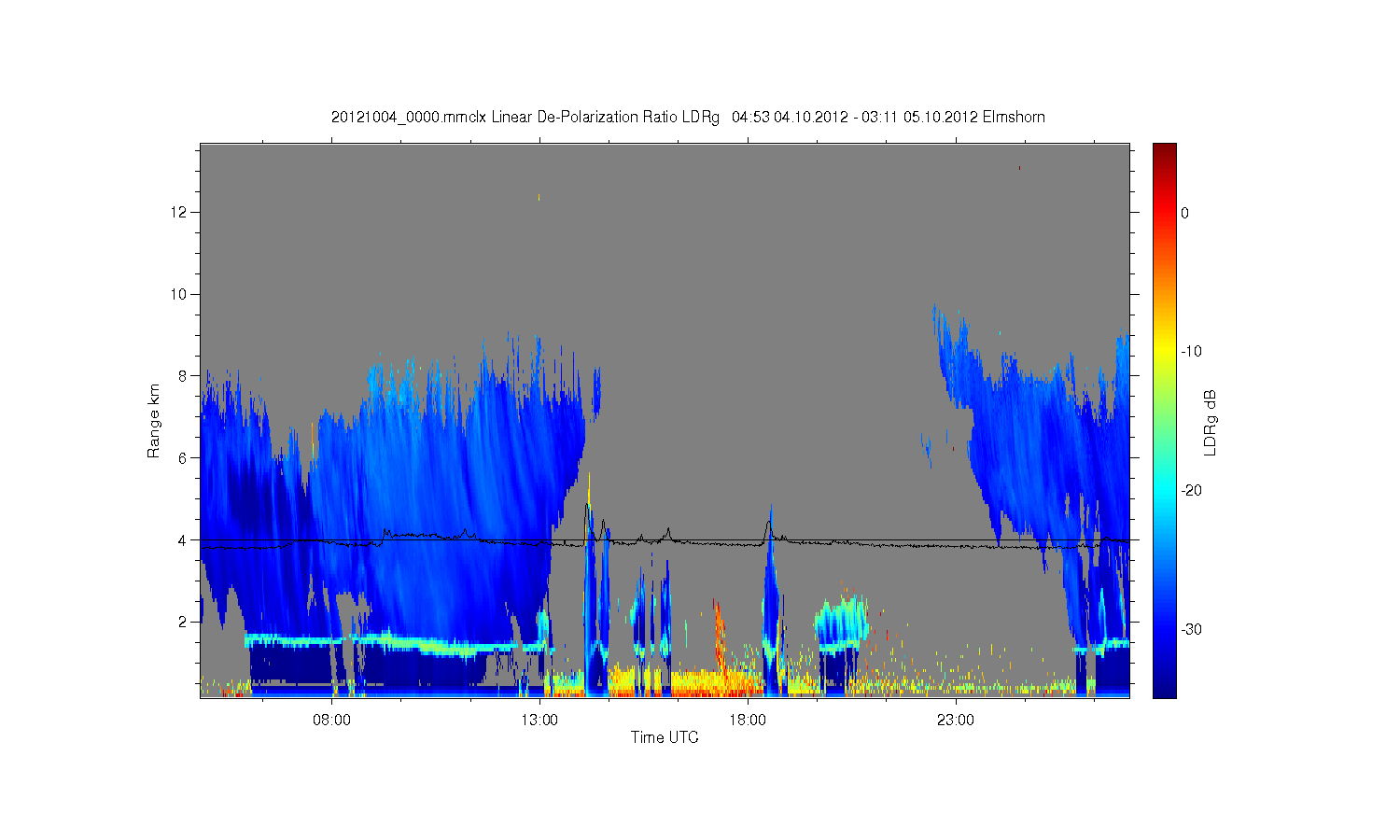Click the 8 km range tick label
This screenshot has width=1400, height=840.
click(x=183, y=376)
